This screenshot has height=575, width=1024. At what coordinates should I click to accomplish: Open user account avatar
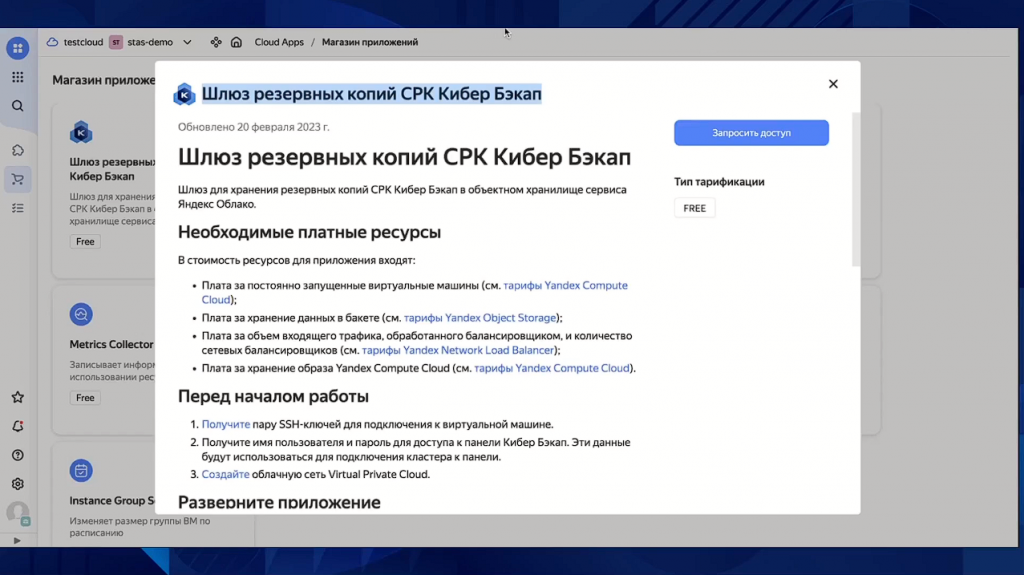pyautogui.click(x=18, y=512)
